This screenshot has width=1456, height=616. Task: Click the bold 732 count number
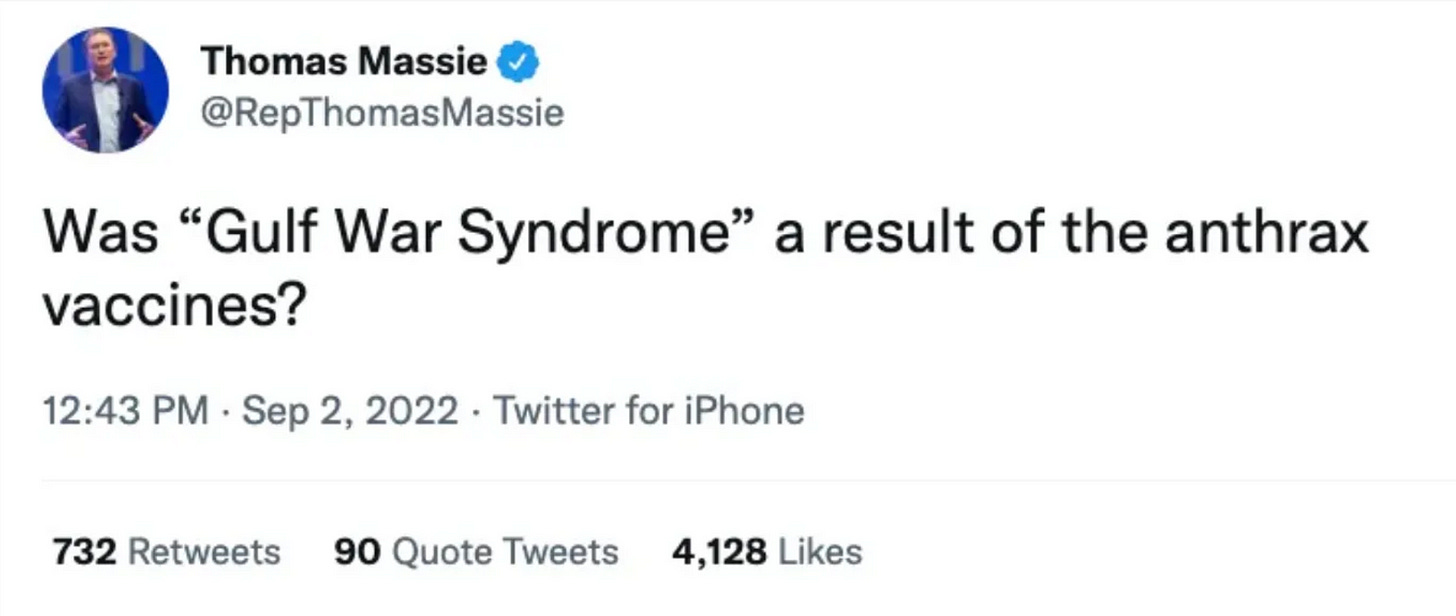pos(85,551)
